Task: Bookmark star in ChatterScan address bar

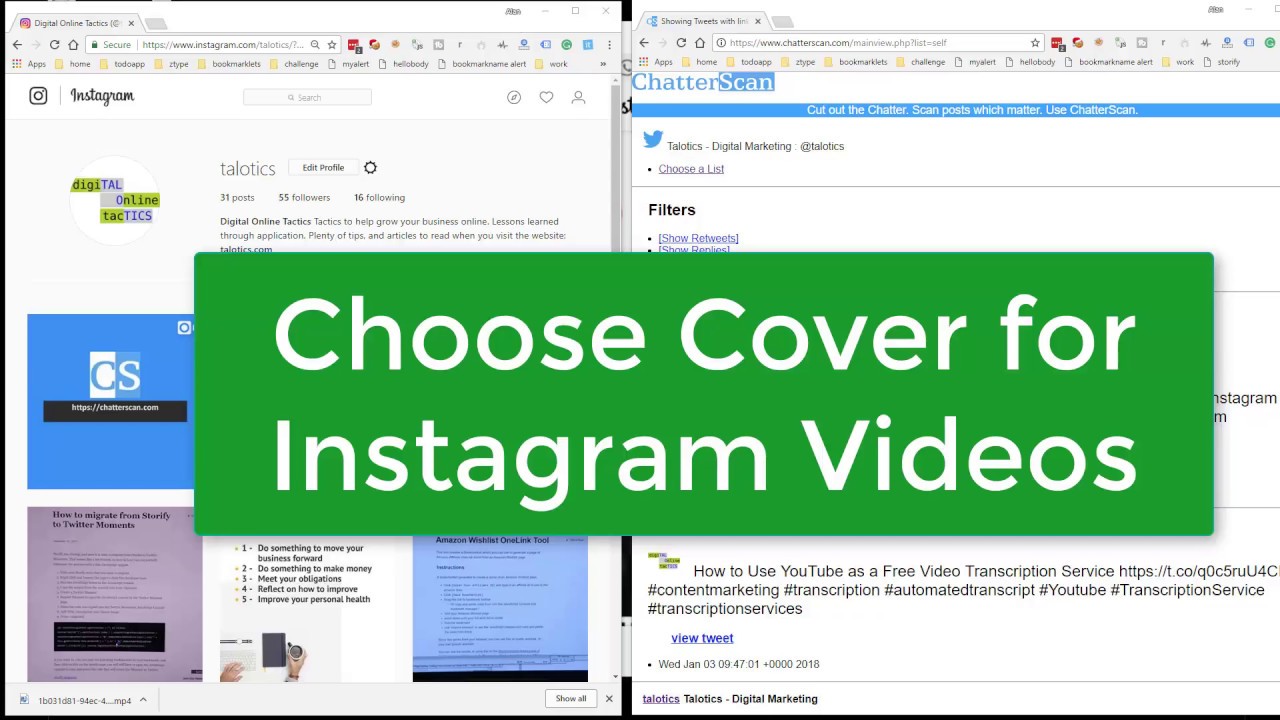Action: click(x=1035, y=43)
